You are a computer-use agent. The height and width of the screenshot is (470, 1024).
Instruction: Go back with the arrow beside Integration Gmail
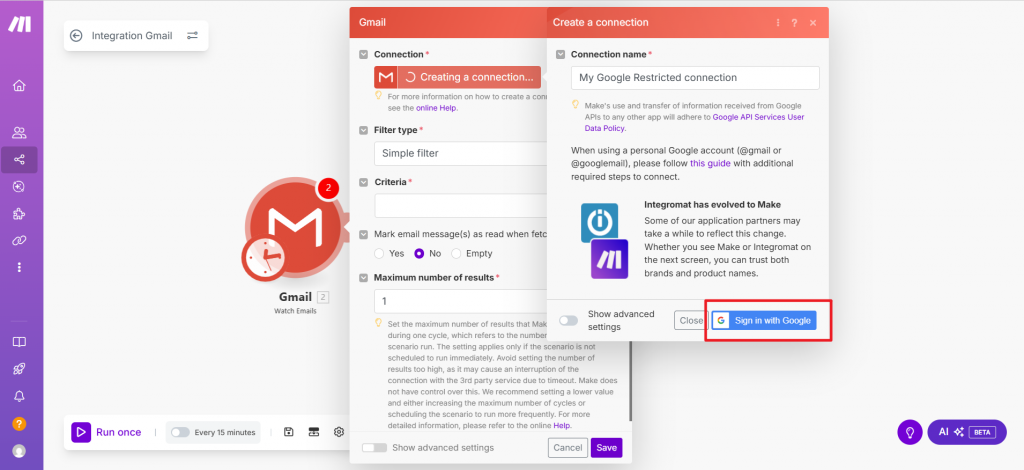[x=76, y=35]
